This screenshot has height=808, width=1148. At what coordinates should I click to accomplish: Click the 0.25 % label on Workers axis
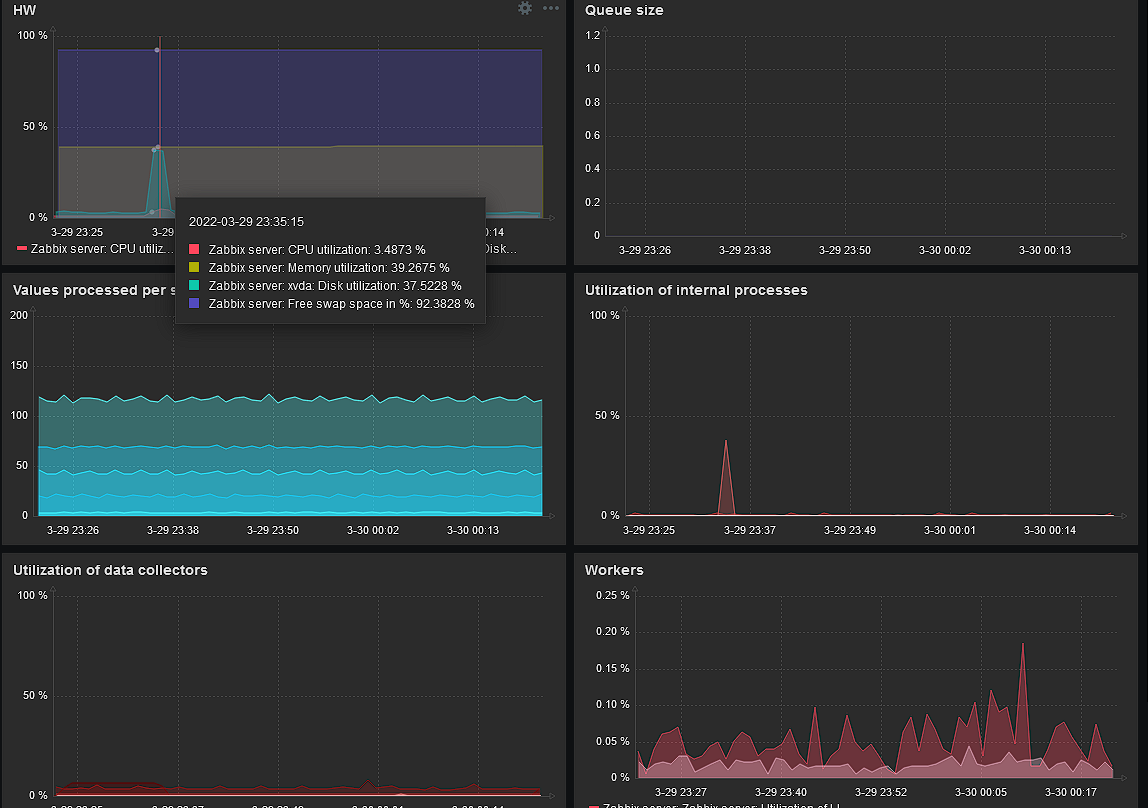(613, 596)
